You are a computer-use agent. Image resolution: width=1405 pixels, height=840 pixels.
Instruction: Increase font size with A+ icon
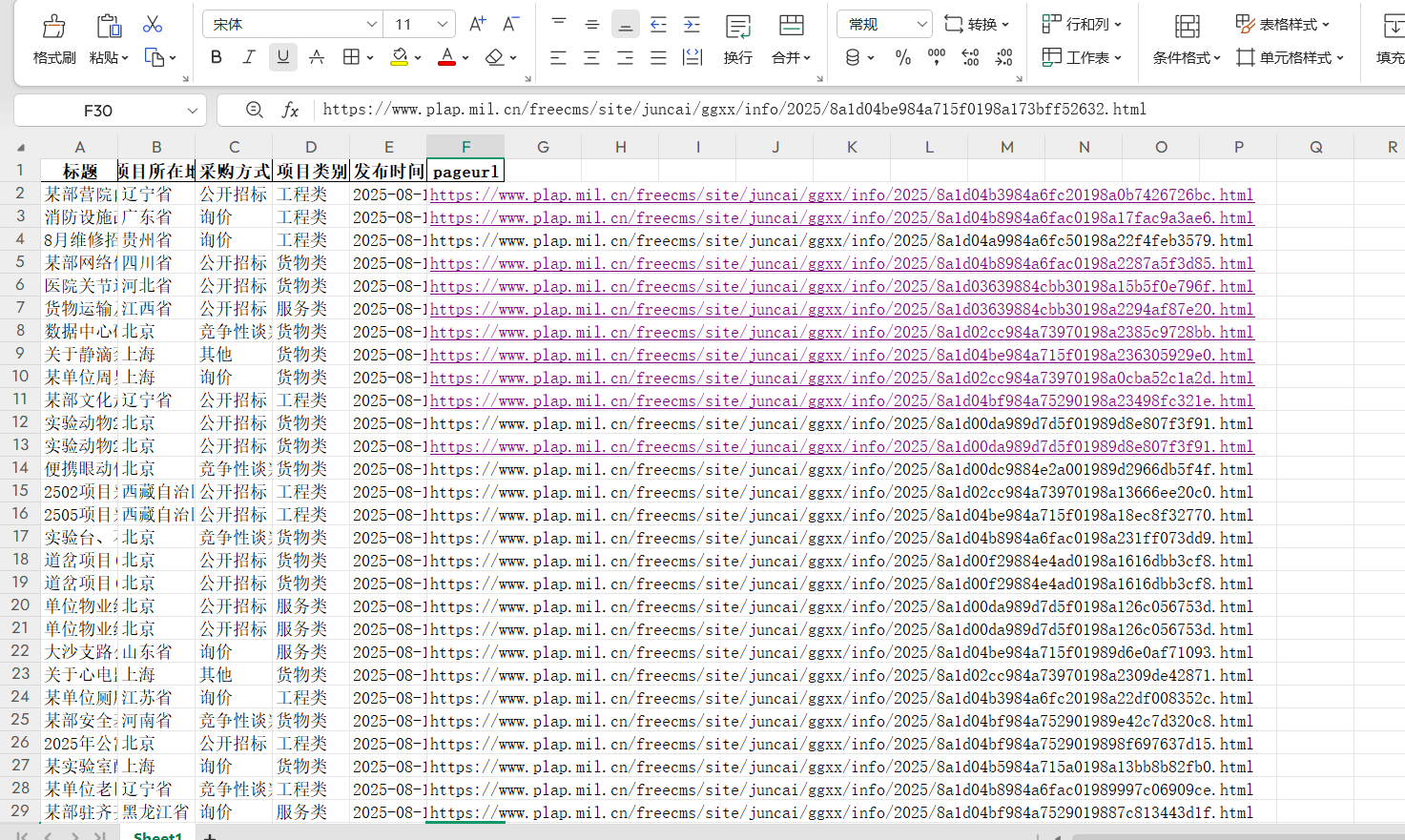pos(478,24)
